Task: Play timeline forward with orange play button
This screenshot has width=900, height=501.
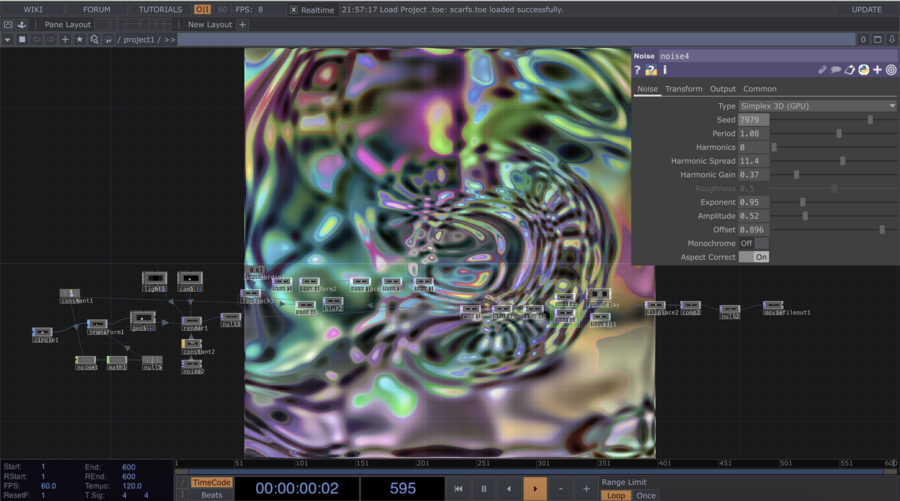Action: [x=535, y=488]
